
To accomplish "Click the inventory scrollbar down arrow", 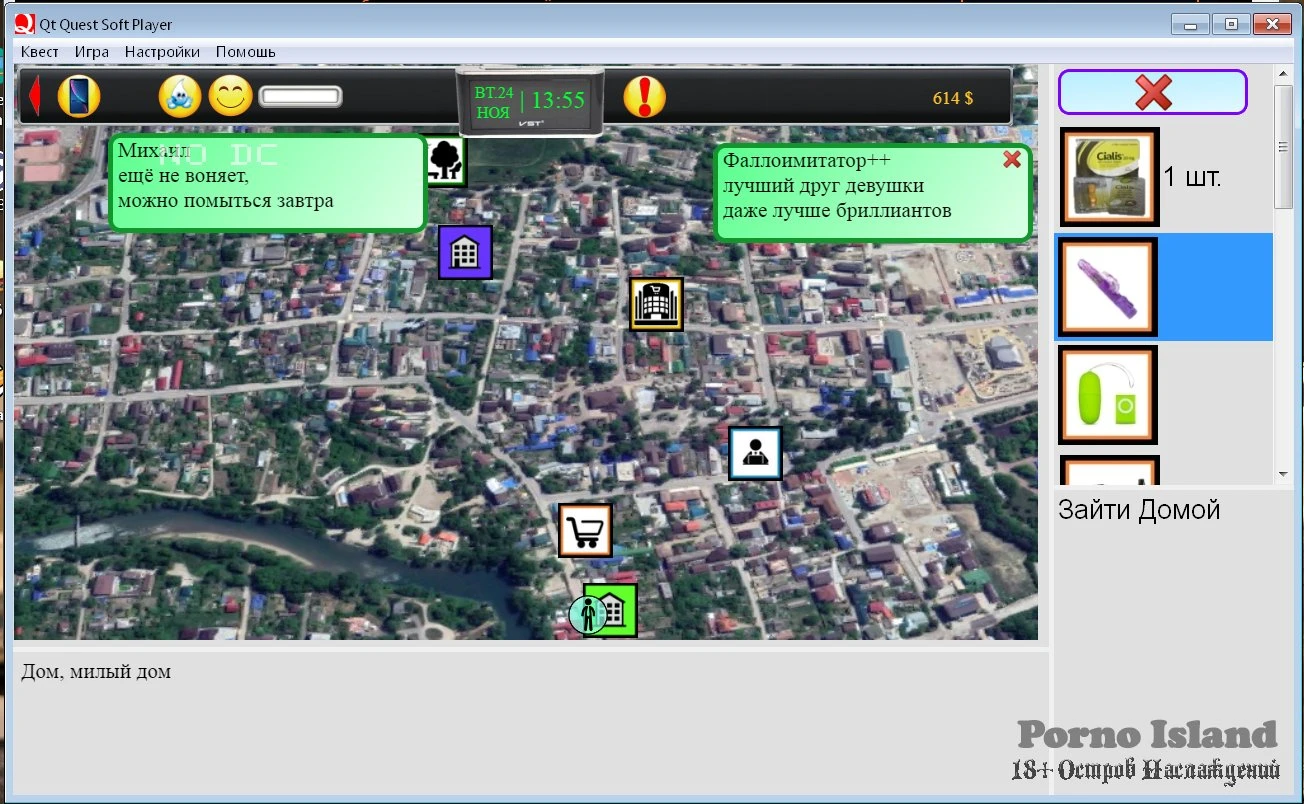I will (1283, 474).
